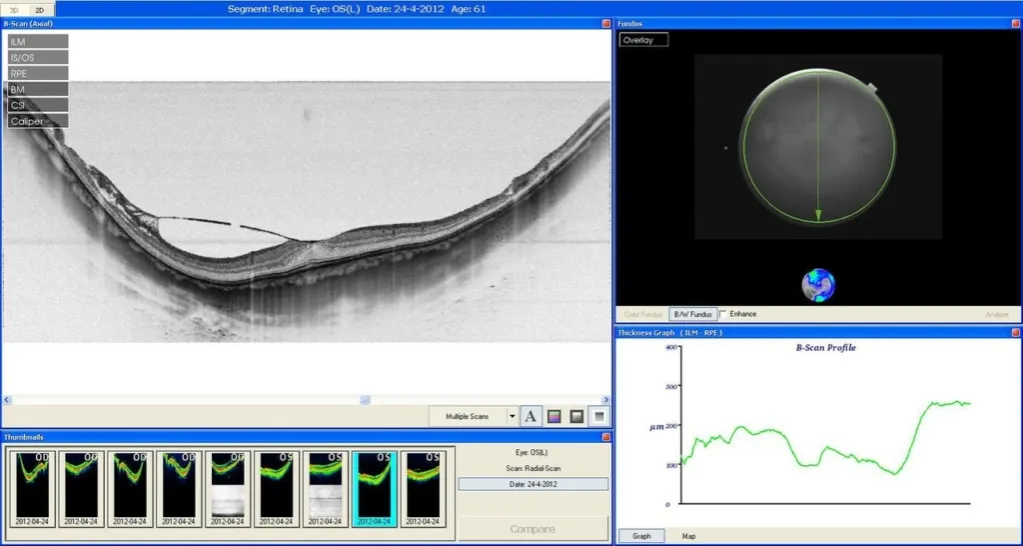The height and width of the screenshot is (546, 1023).
Task: Select the highlighted cyan OS thumbnail
Action: click(374, 489)
